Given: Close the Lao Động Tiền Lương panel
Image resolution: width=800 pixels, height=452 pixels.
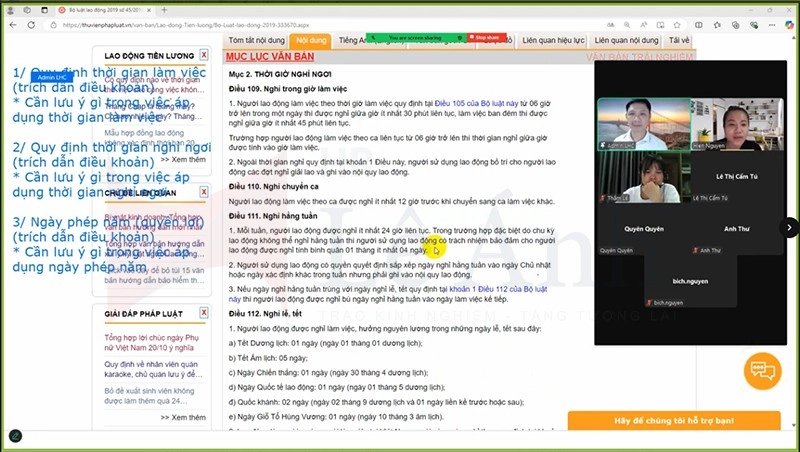Looking at the screenshot, I should 204,55.
